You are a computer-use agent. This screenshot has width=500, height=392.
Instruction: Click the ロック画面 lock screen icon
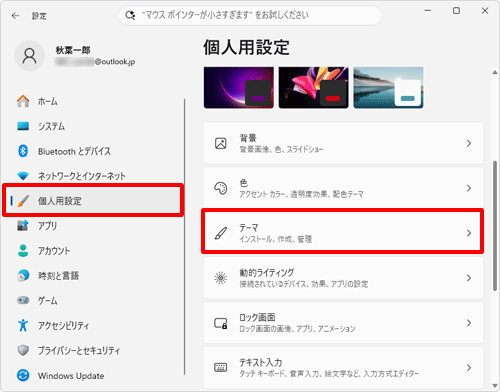[221, 323]
